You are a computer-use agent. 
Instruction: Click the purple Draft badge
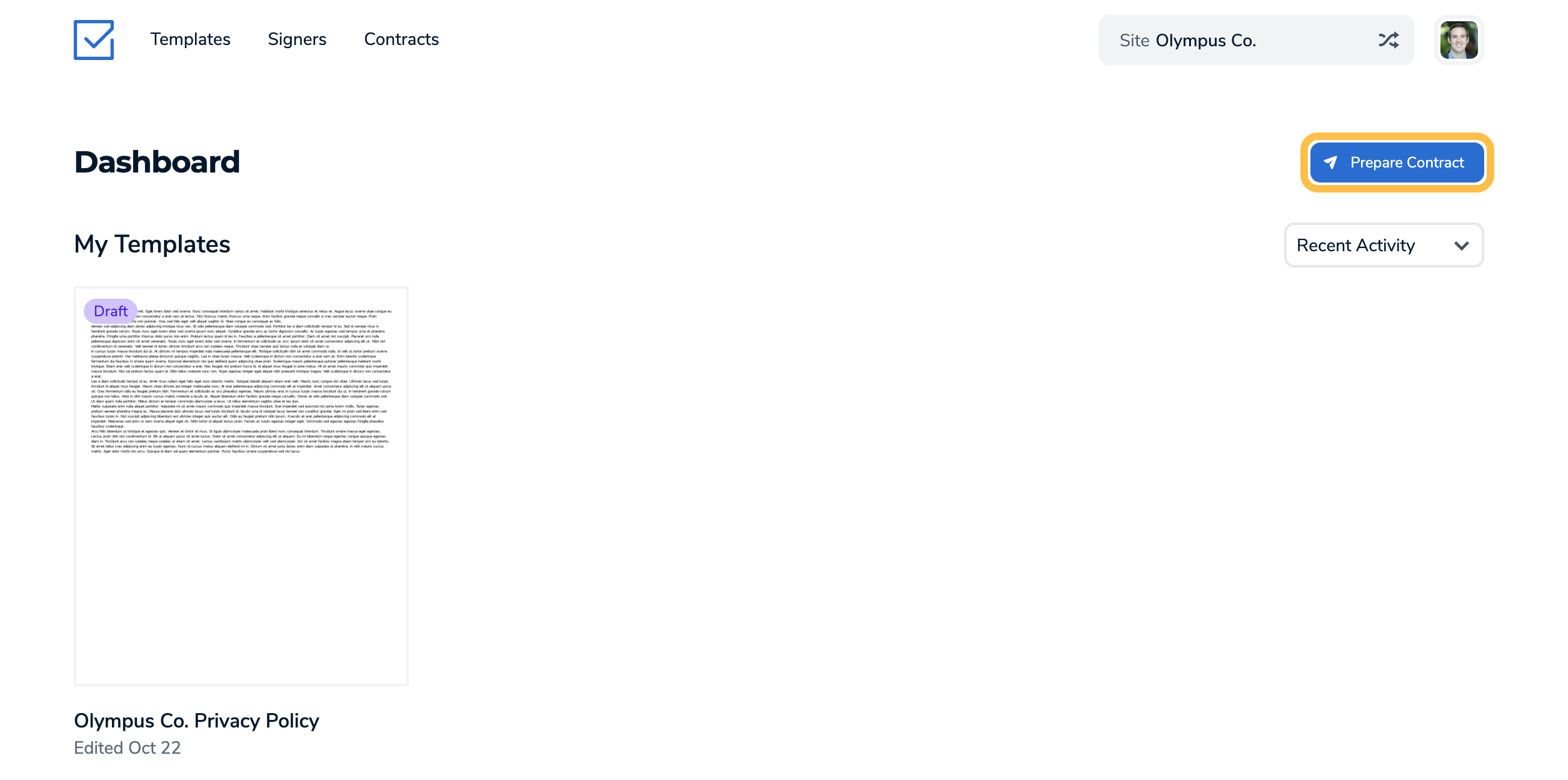[x=111, y=311]
